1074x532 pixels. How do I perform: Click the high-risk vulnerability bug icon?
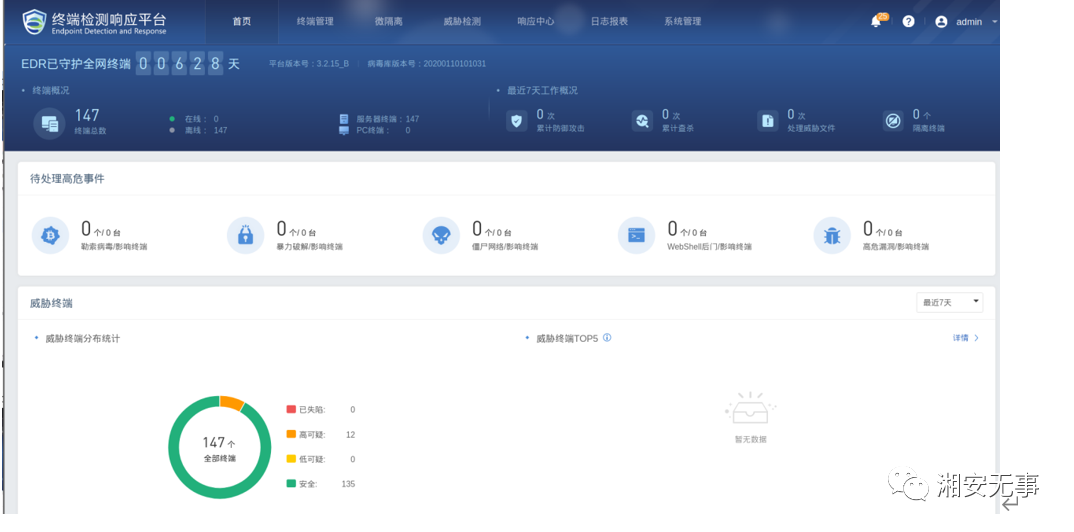pyautogui.click(x=832, y=236)
